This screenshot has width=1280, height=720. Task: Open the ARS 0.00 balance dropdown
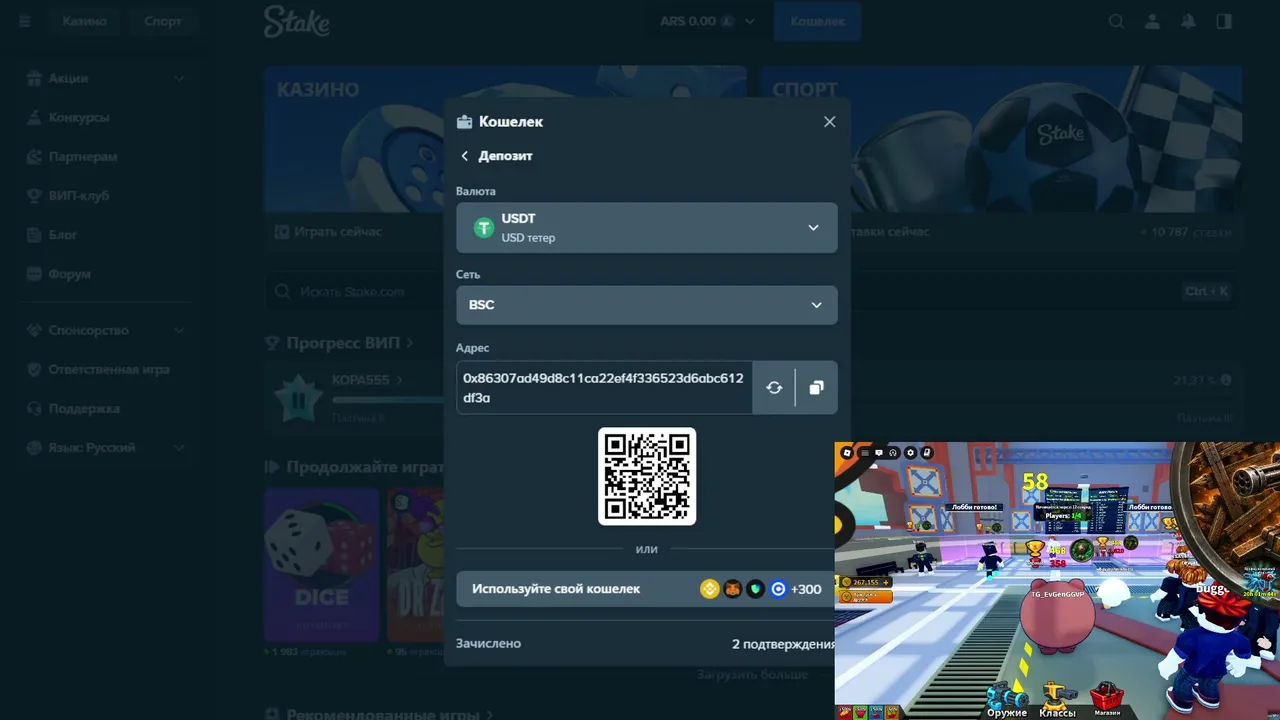(707, 21)
